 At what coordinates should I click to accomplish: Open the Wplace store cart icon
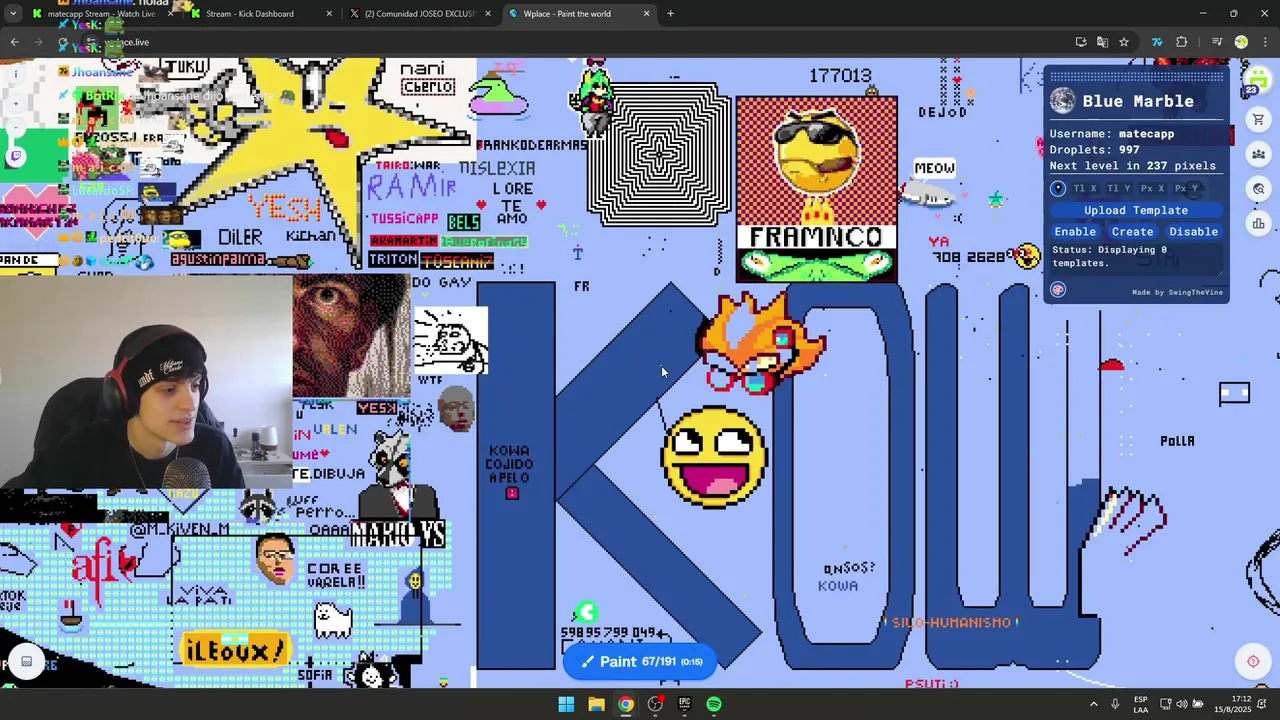pyautogui.click(x=1258, y=119)
